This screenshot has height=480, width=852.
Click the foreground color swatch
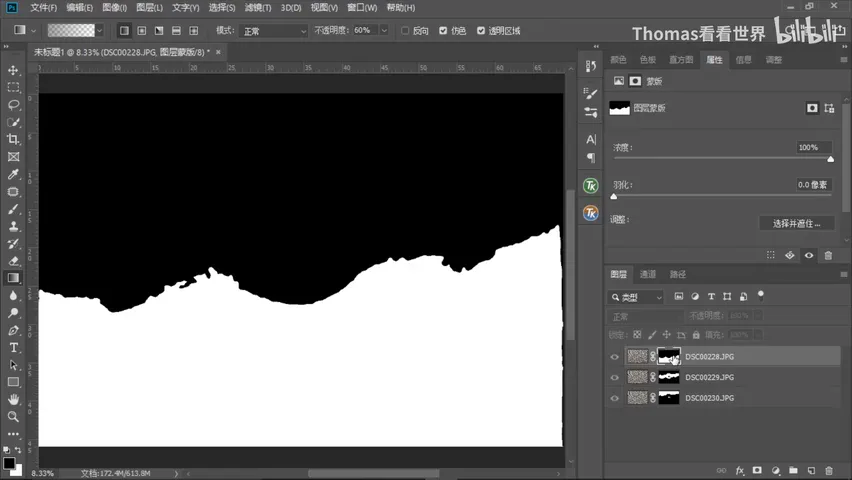pos(9,463)
